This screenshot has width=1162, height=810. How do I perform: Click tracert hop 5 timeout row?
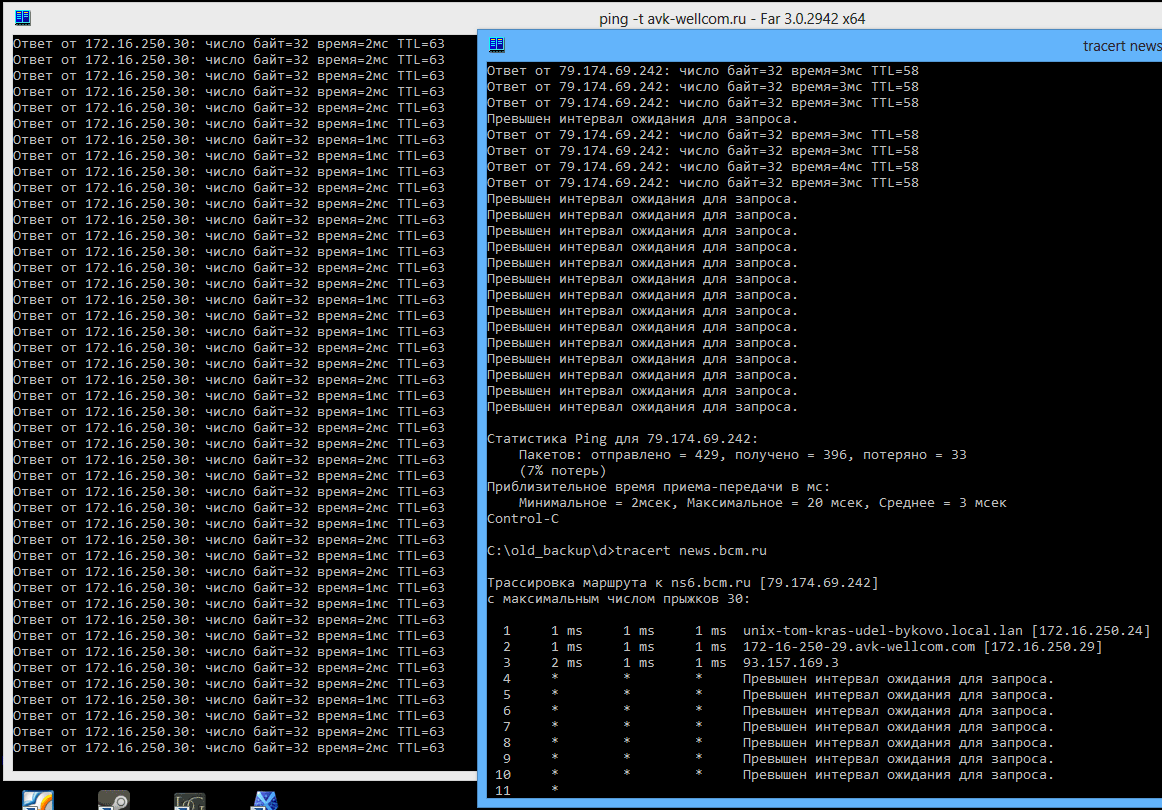coord(778,695)
